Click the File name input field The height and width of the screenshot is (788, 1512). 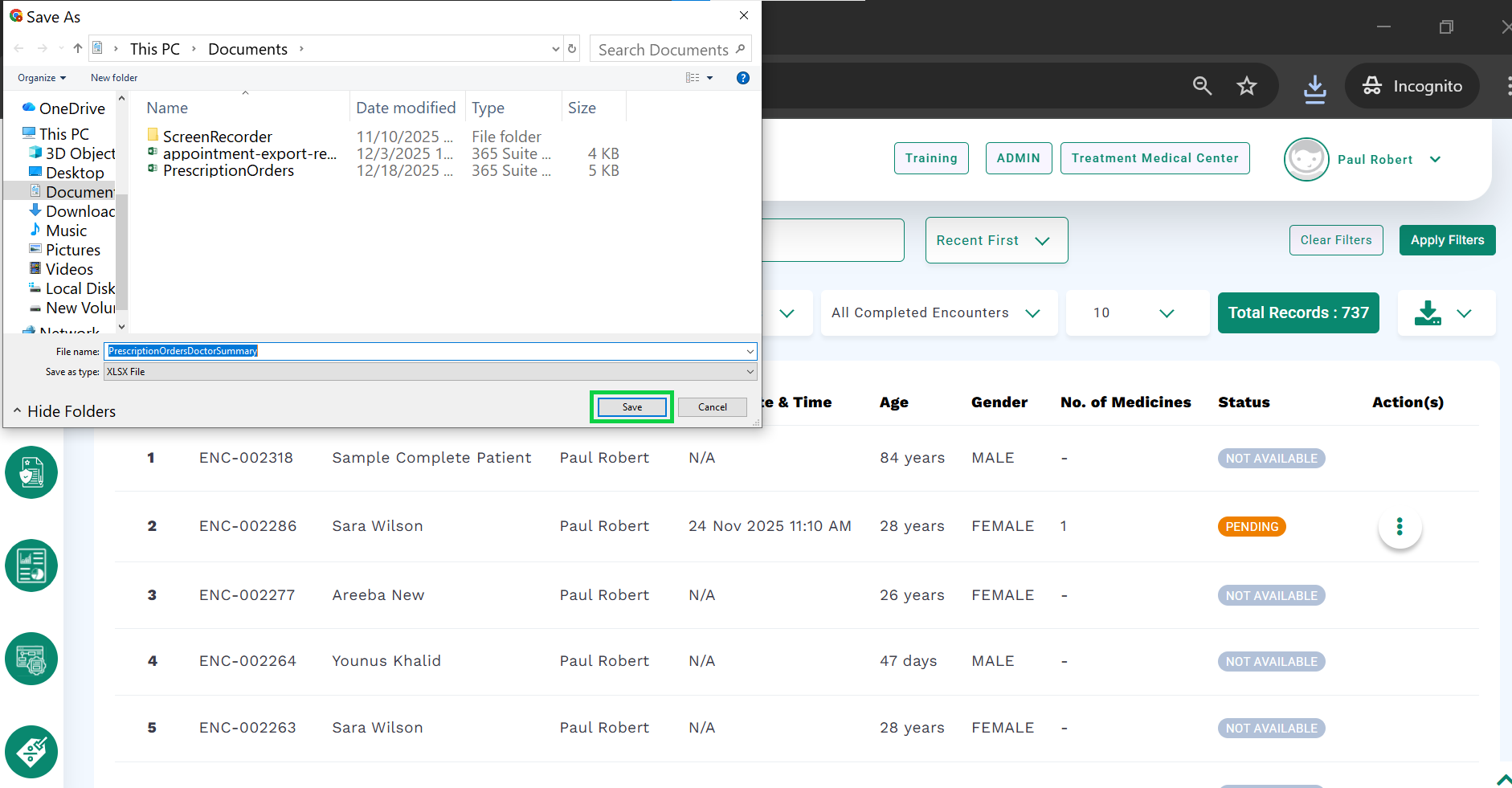(426, 351)
